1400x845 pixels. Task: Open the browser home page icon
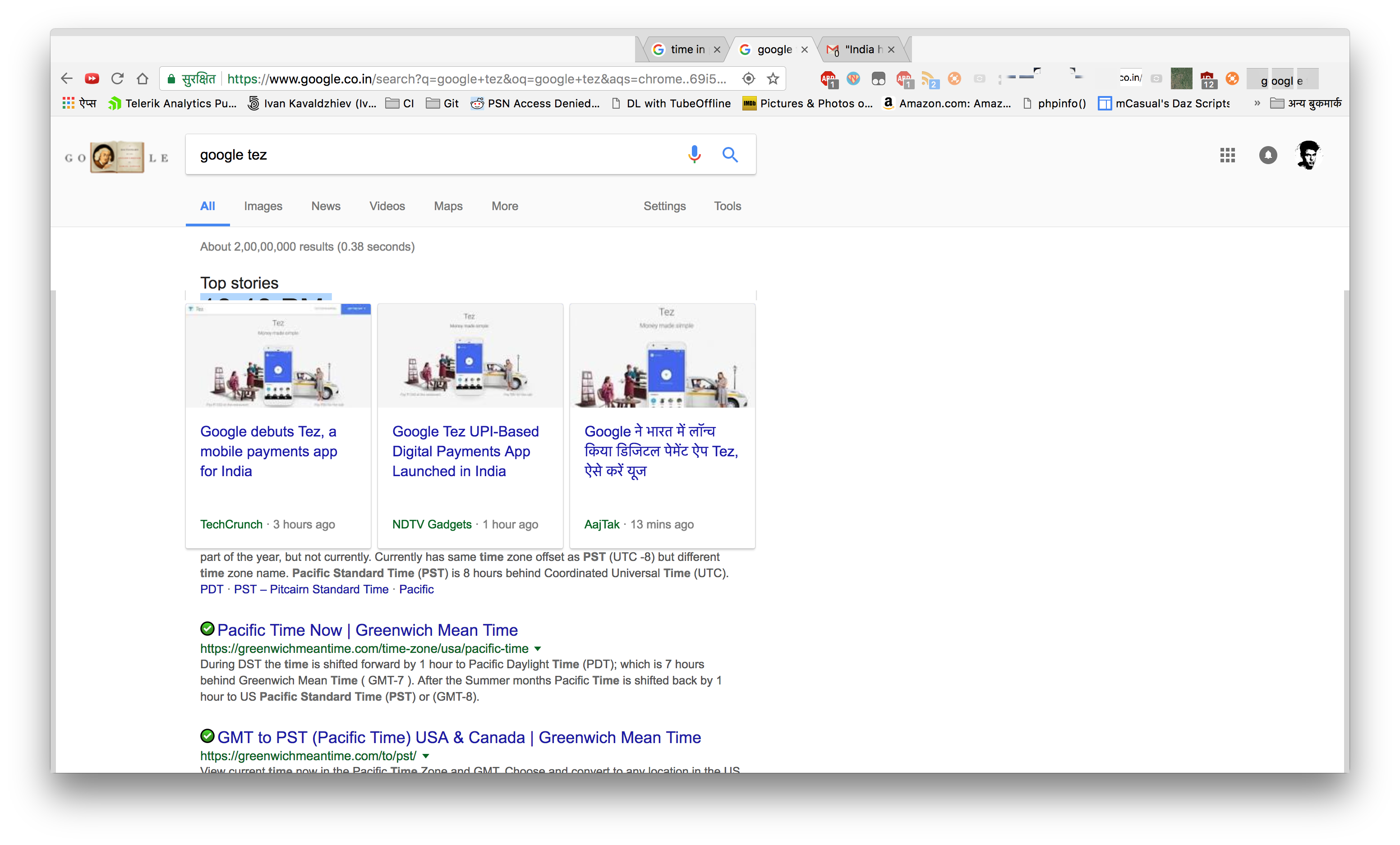tap(143, 78)
